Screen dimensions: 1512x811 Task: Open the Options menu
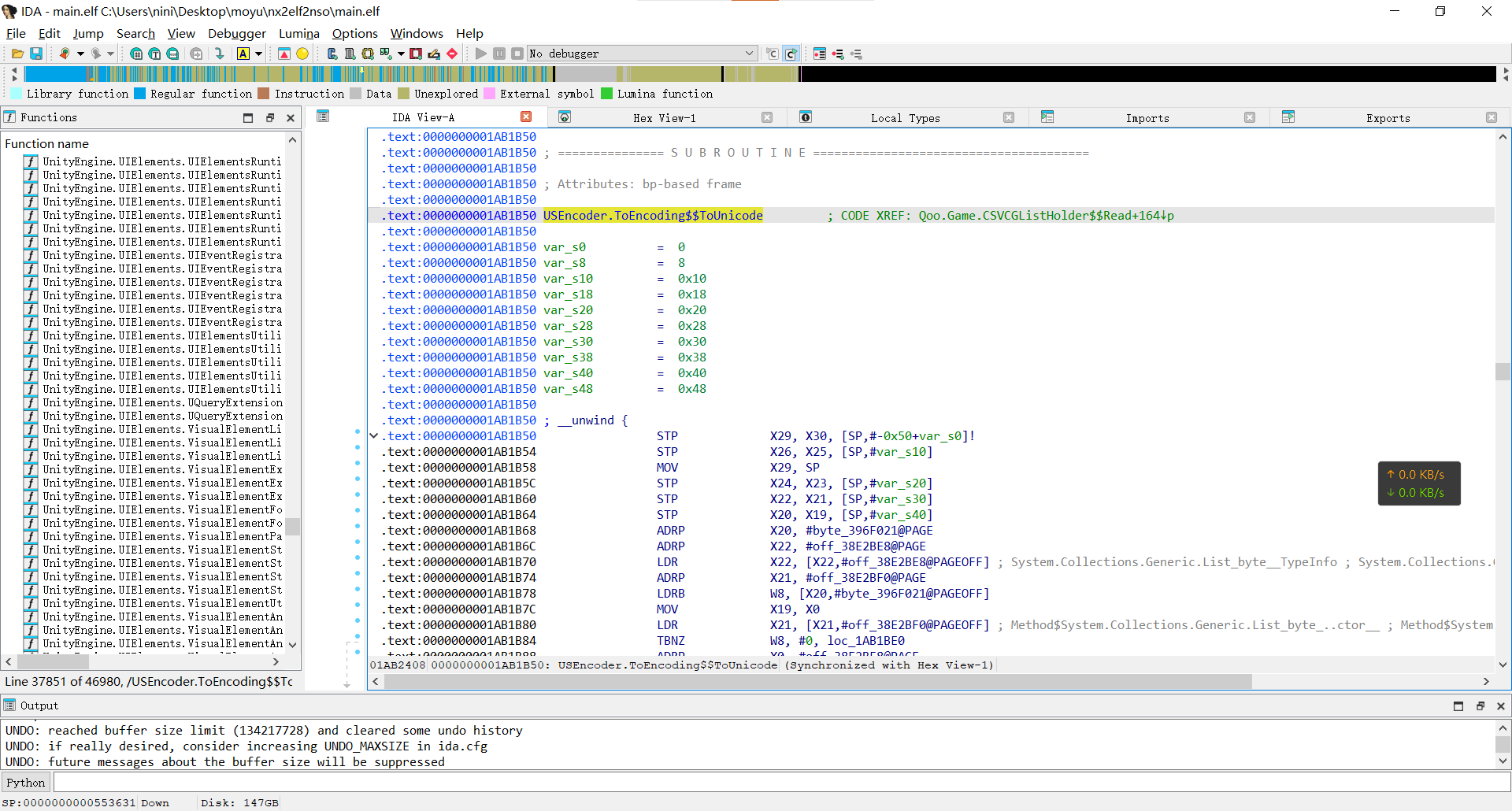tap(354, 33)
